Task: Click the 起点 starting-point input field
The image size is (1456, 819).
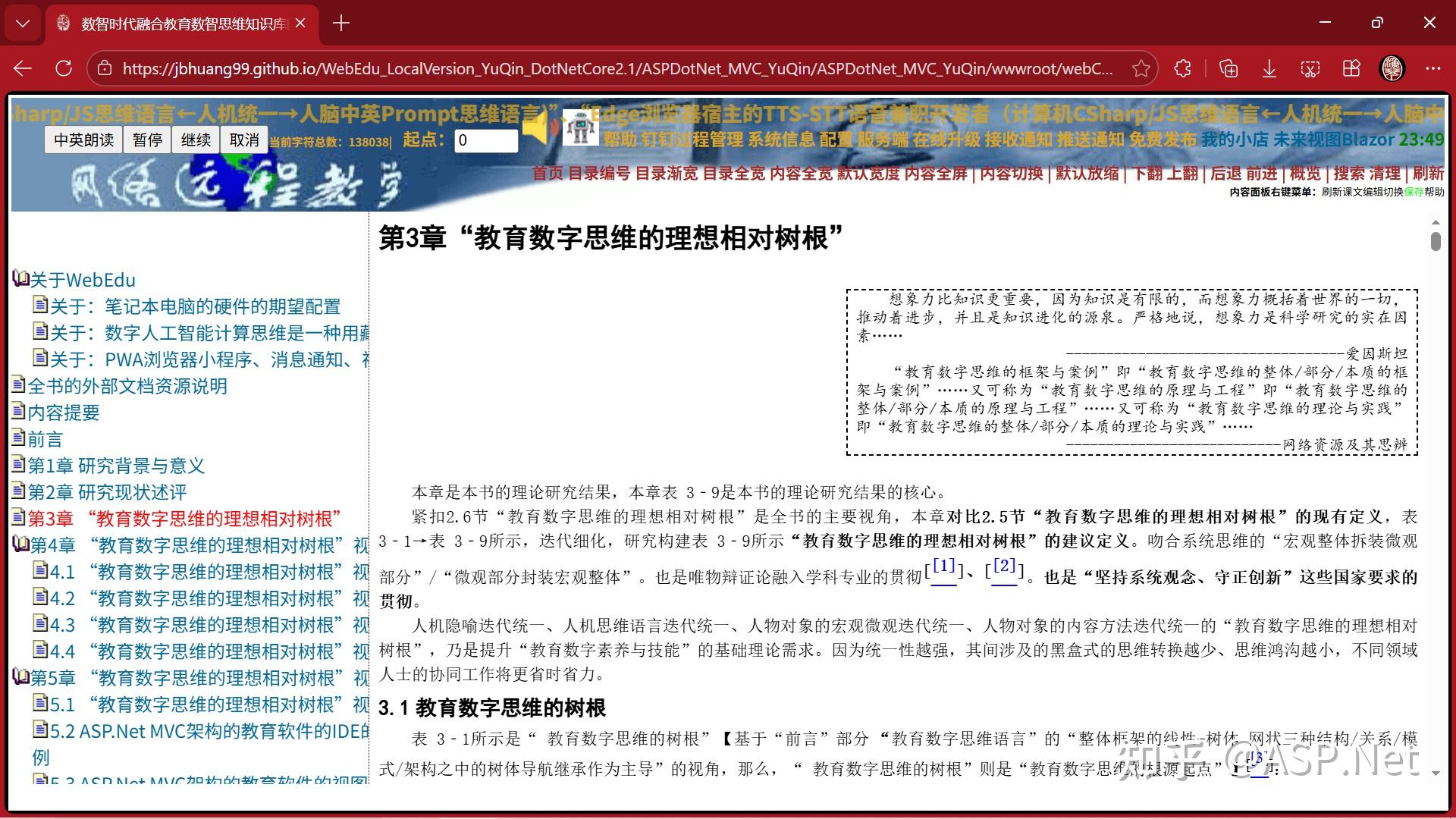Action: (x=486, y=140)
